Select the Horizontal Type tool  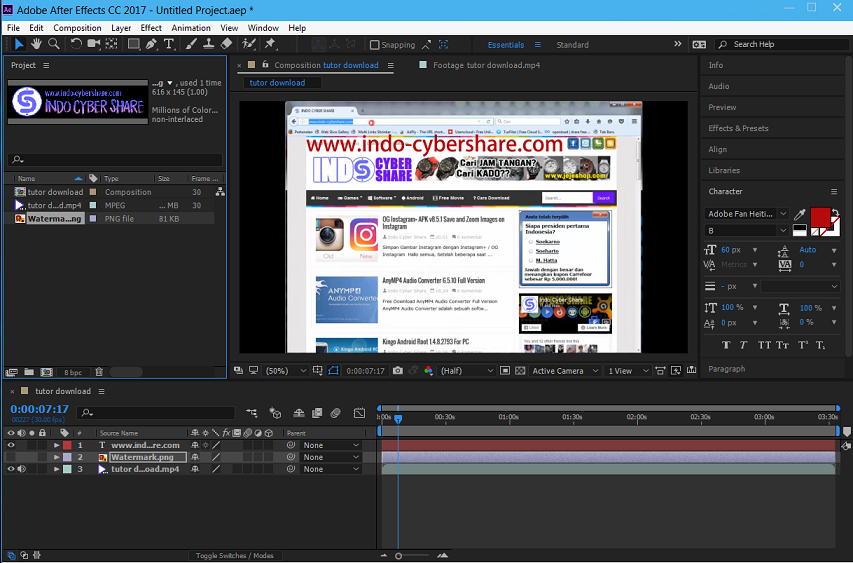point(169,44)
